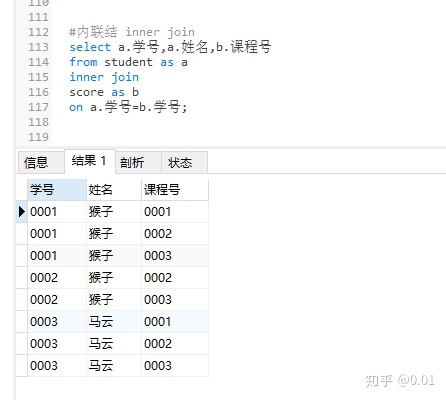Click 'student' in the from clause
Image resolution: width=446 pixels, height=400 pixels.
click(x=128, y=62)
